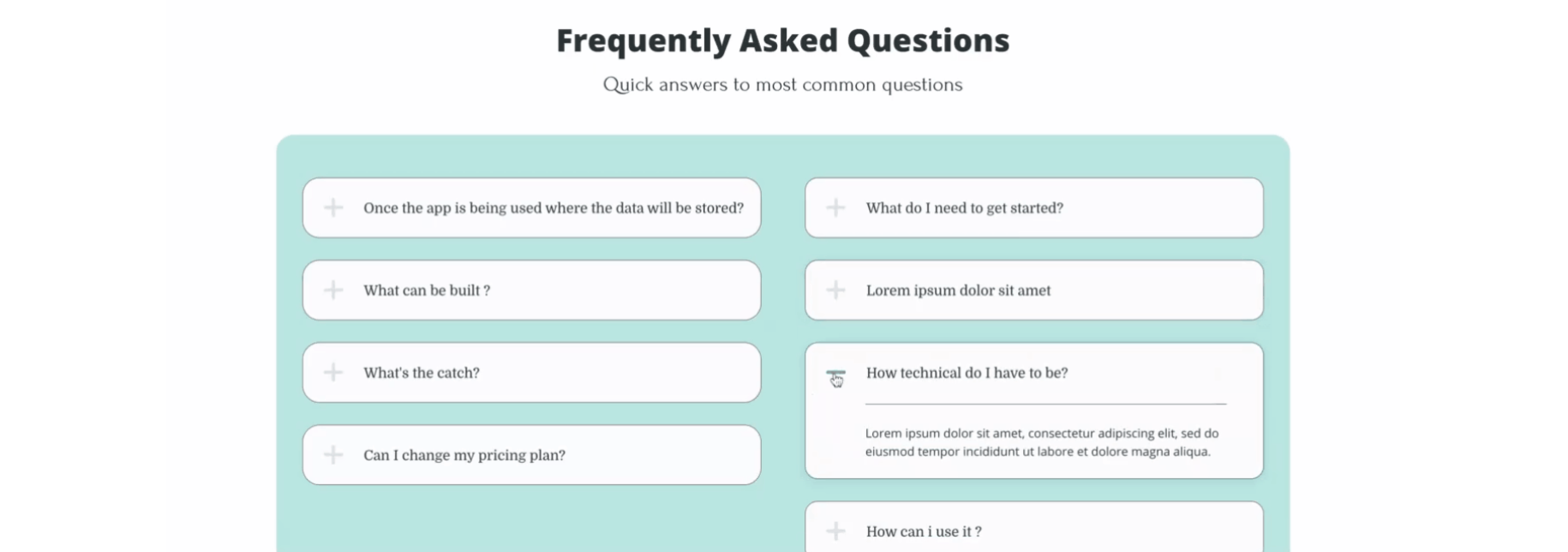Click the "Quick answers to most common questions" subtitle

tap(782, 85)
